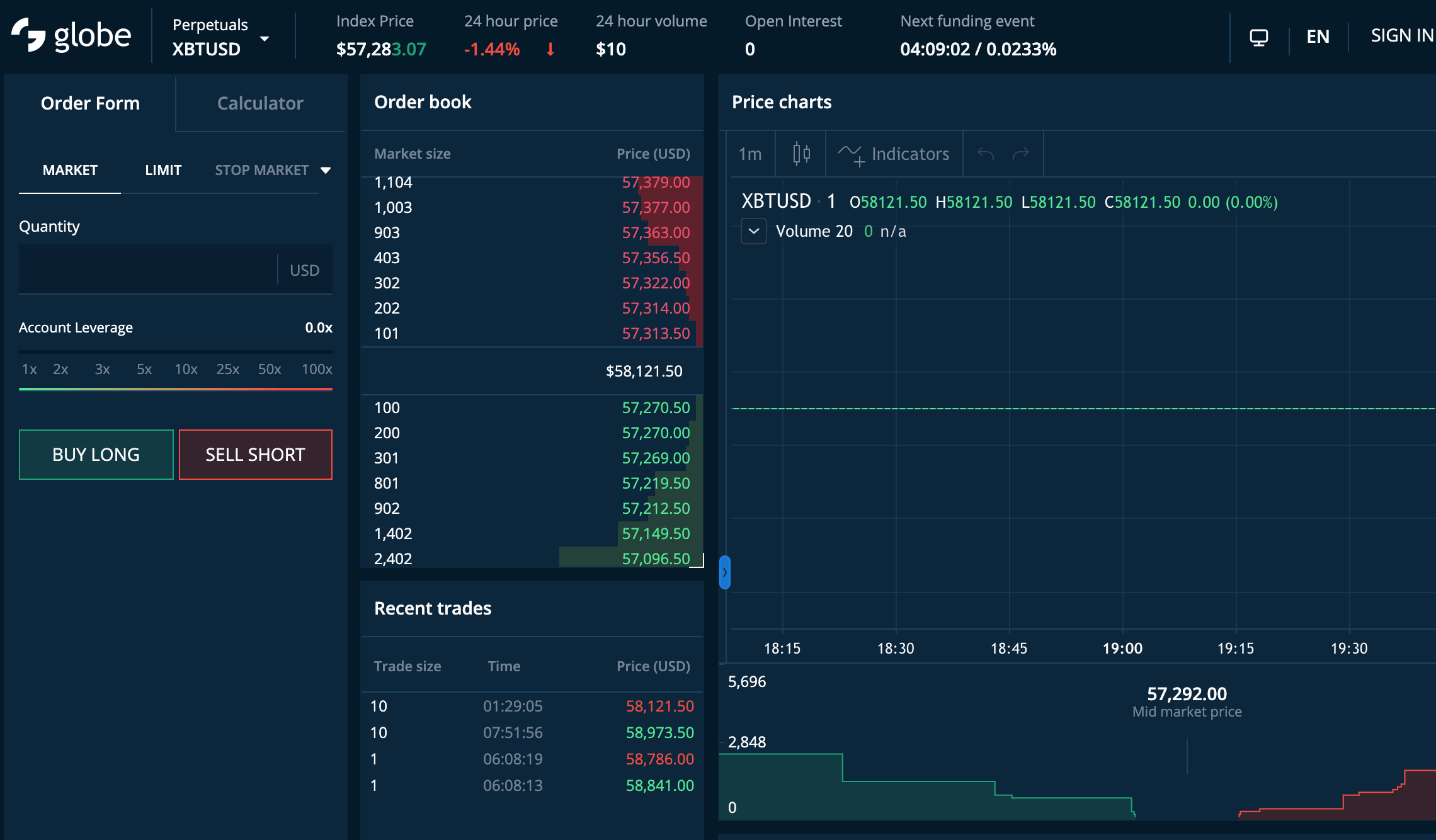
Task: Open the Indicators menu
Action: click(x=894, y=154)
